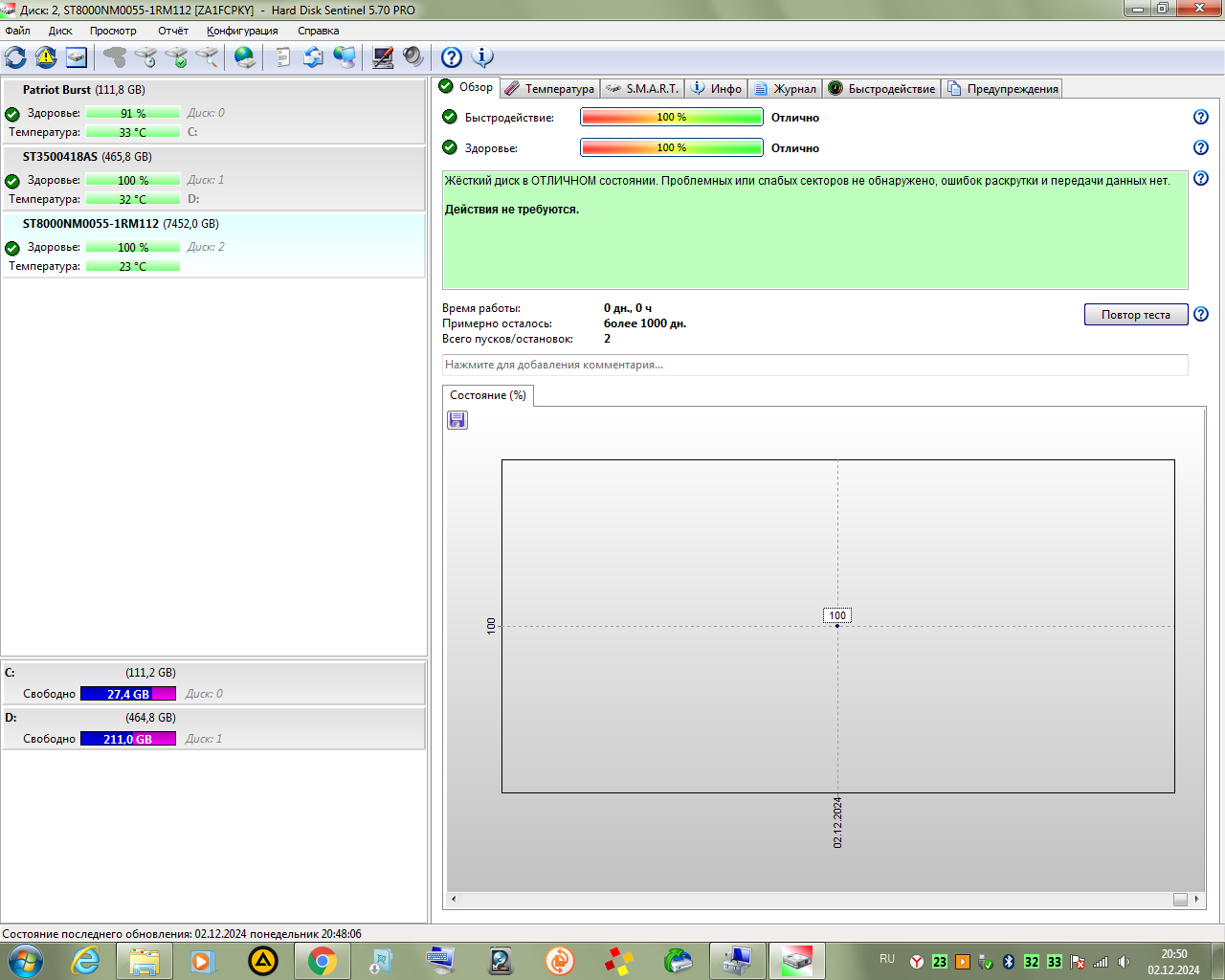This screenshot has width=1225, height=980.
Task: Click the info speech bubble toolbar icon
Action: (483, 57)
